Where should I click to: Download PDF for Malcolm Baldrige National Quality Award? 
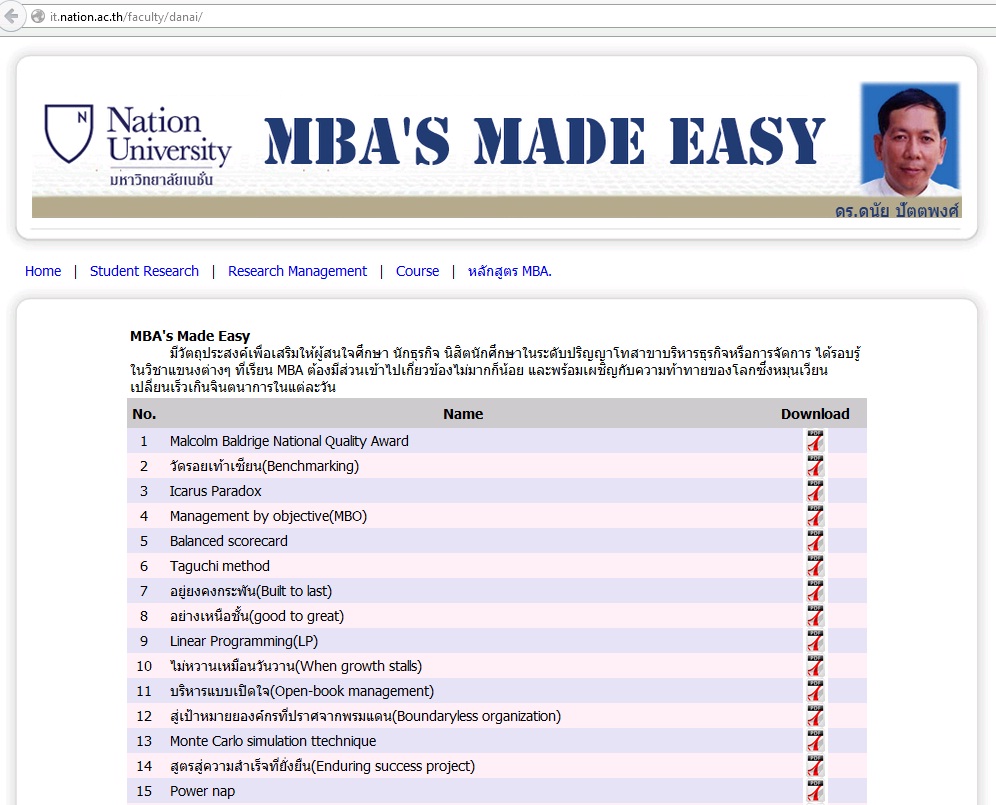click(815, 441)
